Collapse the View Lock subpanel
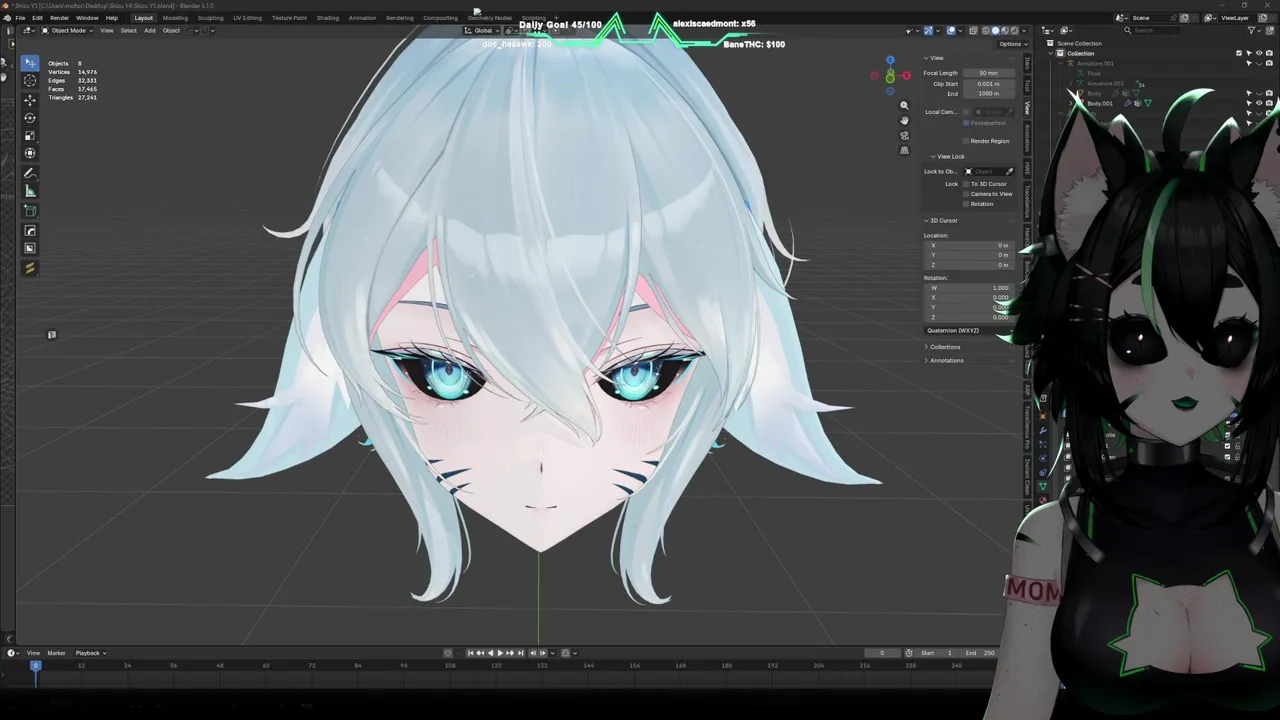The height and width of the screenshot is (720, 1280). [x=948, y=156]
